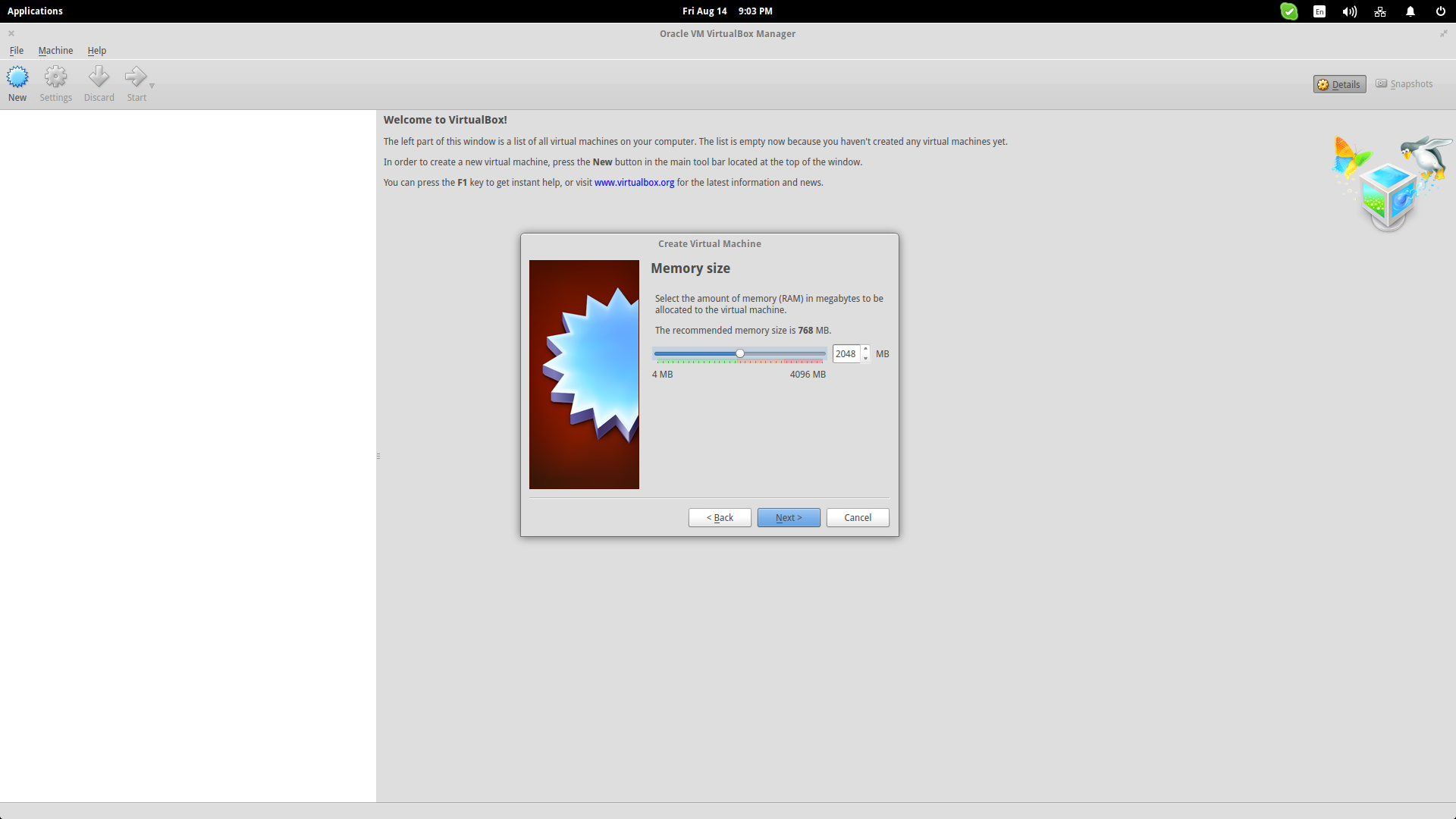Close the VirtualBox Manager window
1456x819 pixels.
pos(11,33)
